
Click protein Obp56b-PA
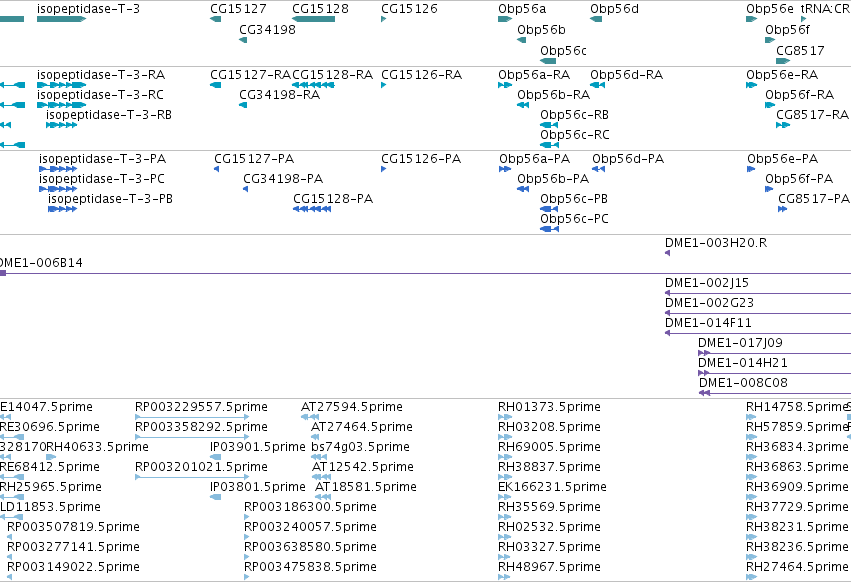[x=553, y=179]
